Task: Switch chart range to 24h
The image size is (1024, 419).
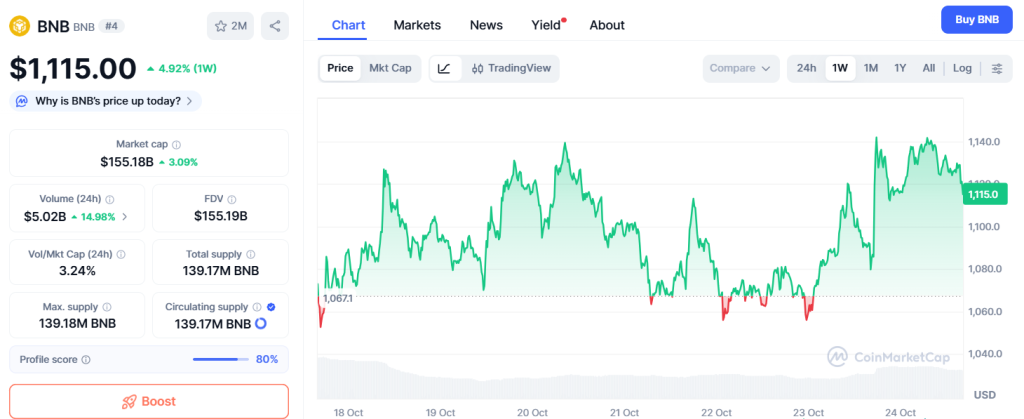Action: tap(807, 69)
